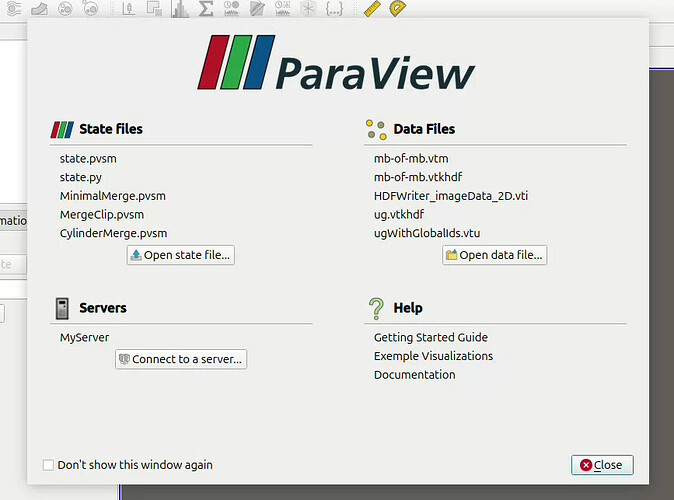Screen dimensions: 674x500
Task: Click the Open data file button
Action: pos(494,255)
